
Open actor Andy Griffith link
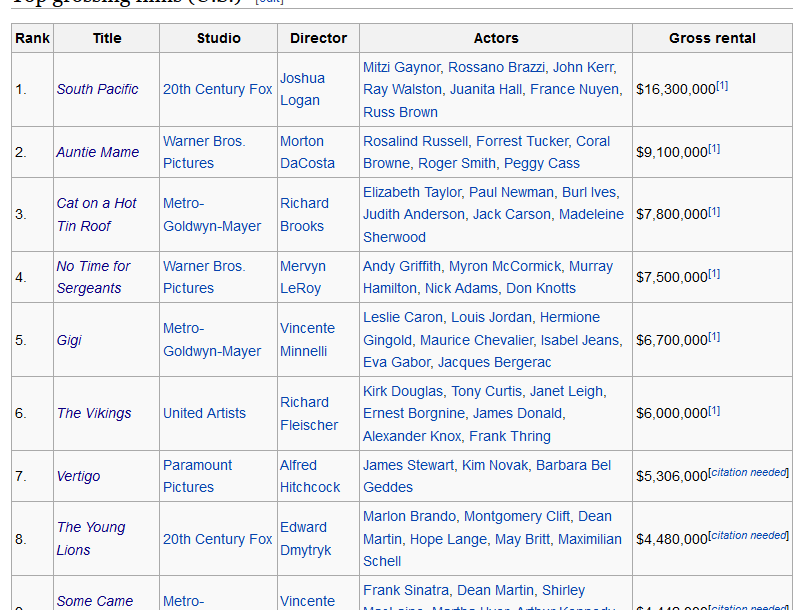(402, 267)
